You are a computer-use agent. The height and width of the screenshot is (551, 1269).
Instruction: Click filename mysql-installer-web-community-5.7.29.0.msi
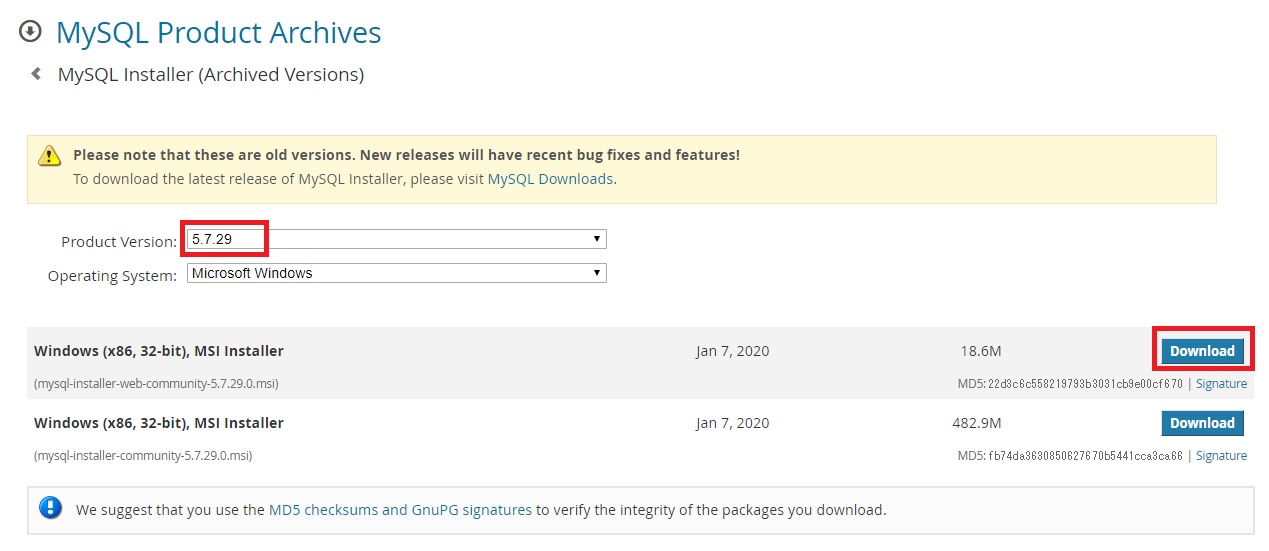tap(156, 384)
